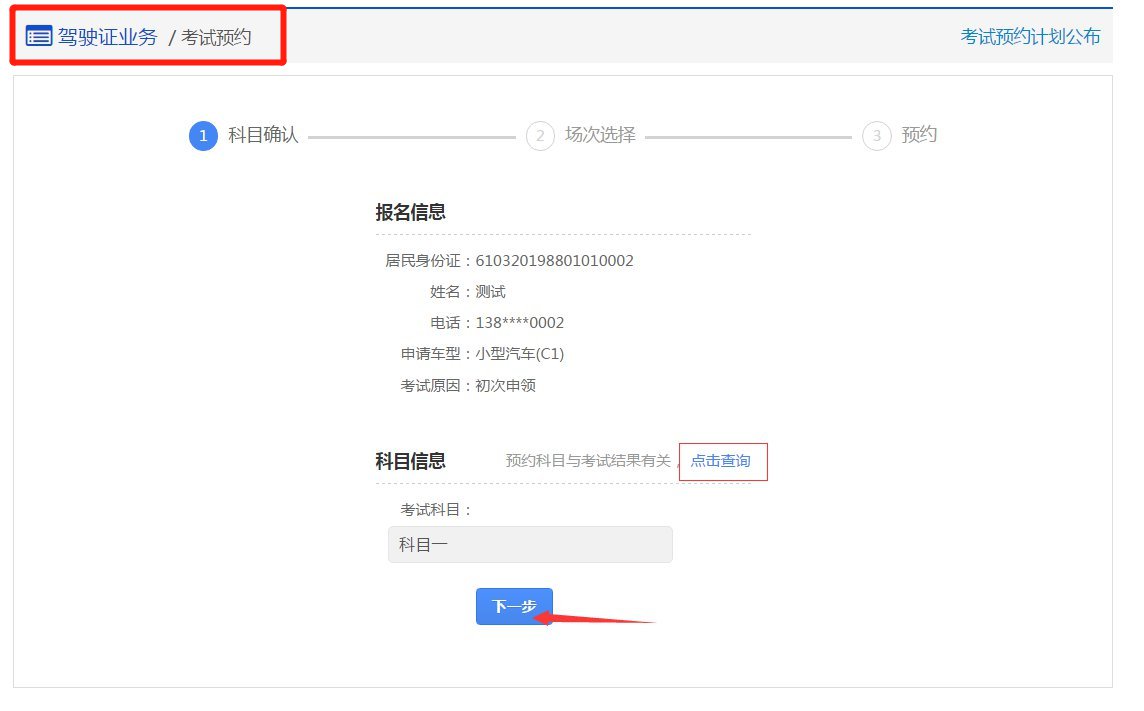Click the masked phone number 138****0002
Screen dimensions: 1144x711
pos(520,323)
